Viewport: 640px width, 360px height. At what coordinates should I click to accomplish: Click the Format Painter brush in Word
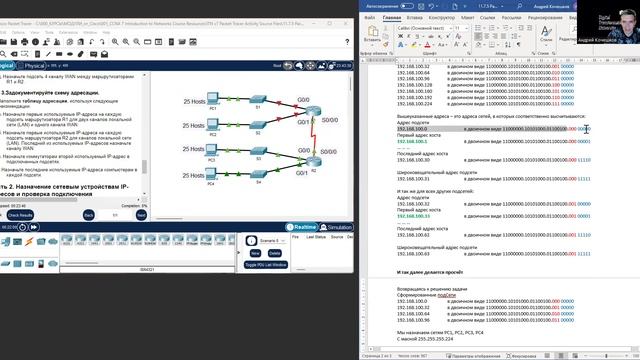pyautogui.click(x=386, y=44)
